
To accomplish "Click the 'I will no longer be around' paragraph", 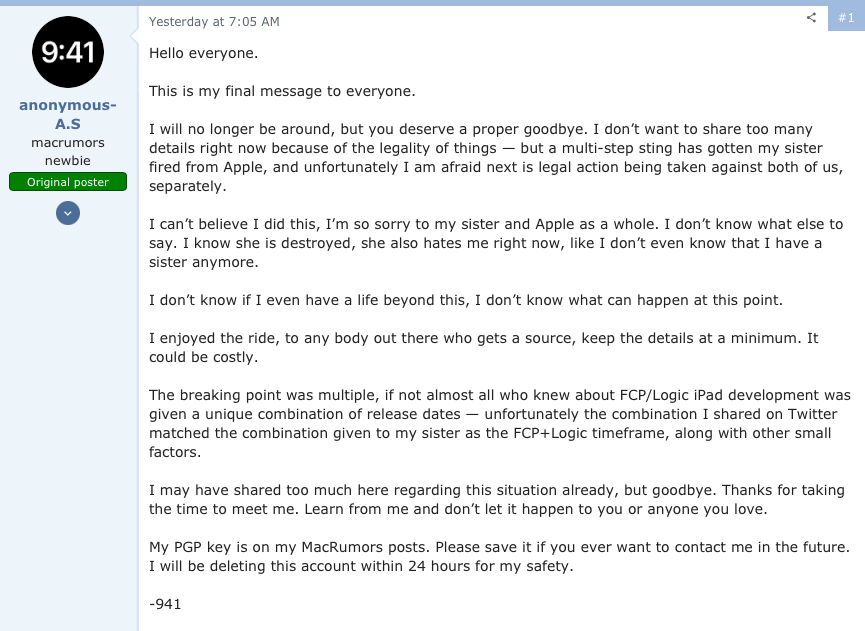I will pos(496,157).
